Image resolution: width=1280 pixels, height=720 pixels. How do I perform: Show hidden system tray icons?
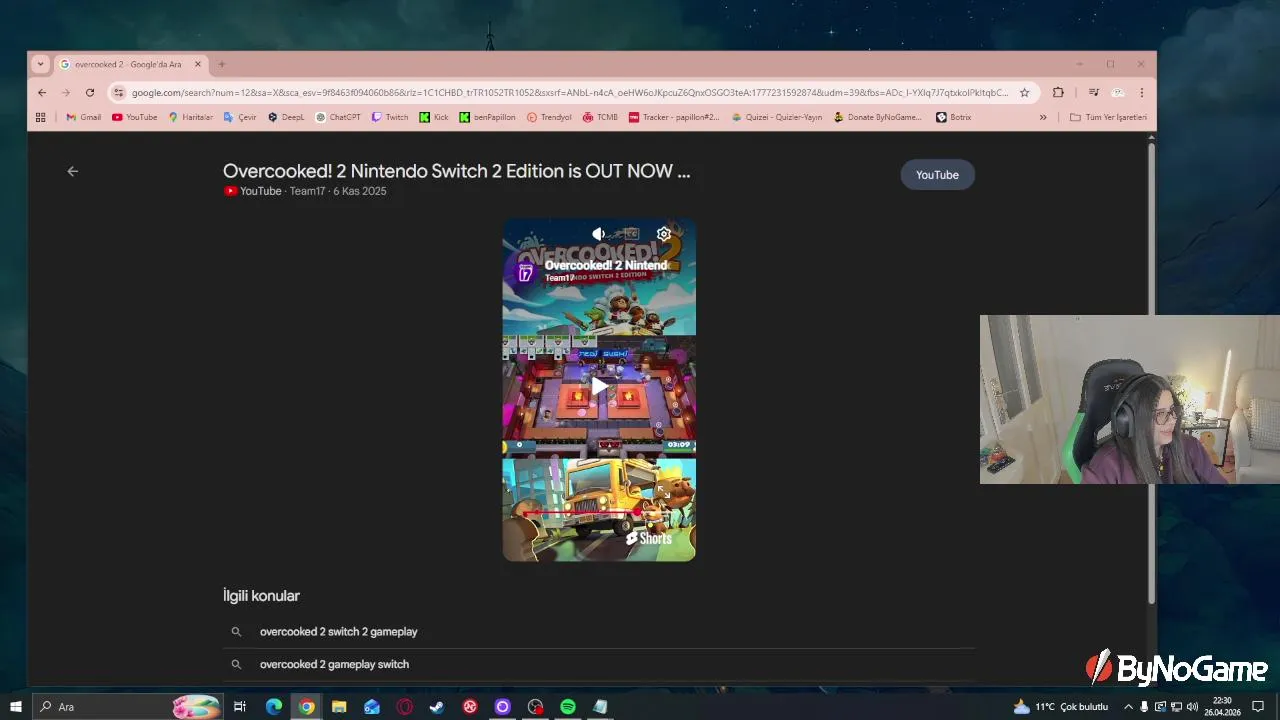coord(1128,707)
